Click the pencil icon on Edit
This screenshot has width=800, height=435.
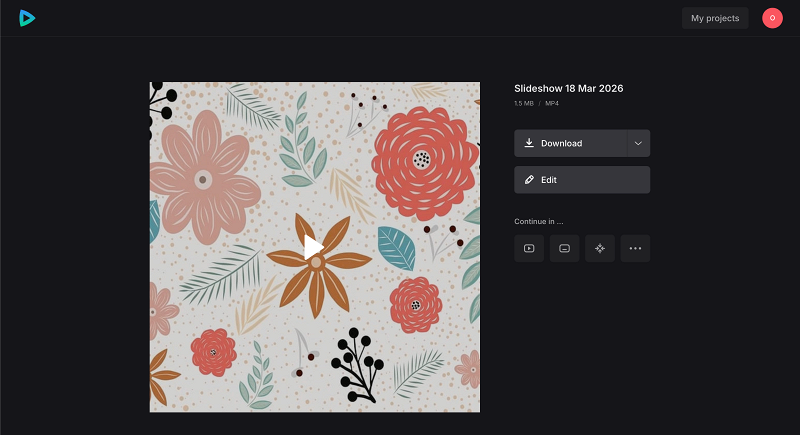click(x=529, y=180)
